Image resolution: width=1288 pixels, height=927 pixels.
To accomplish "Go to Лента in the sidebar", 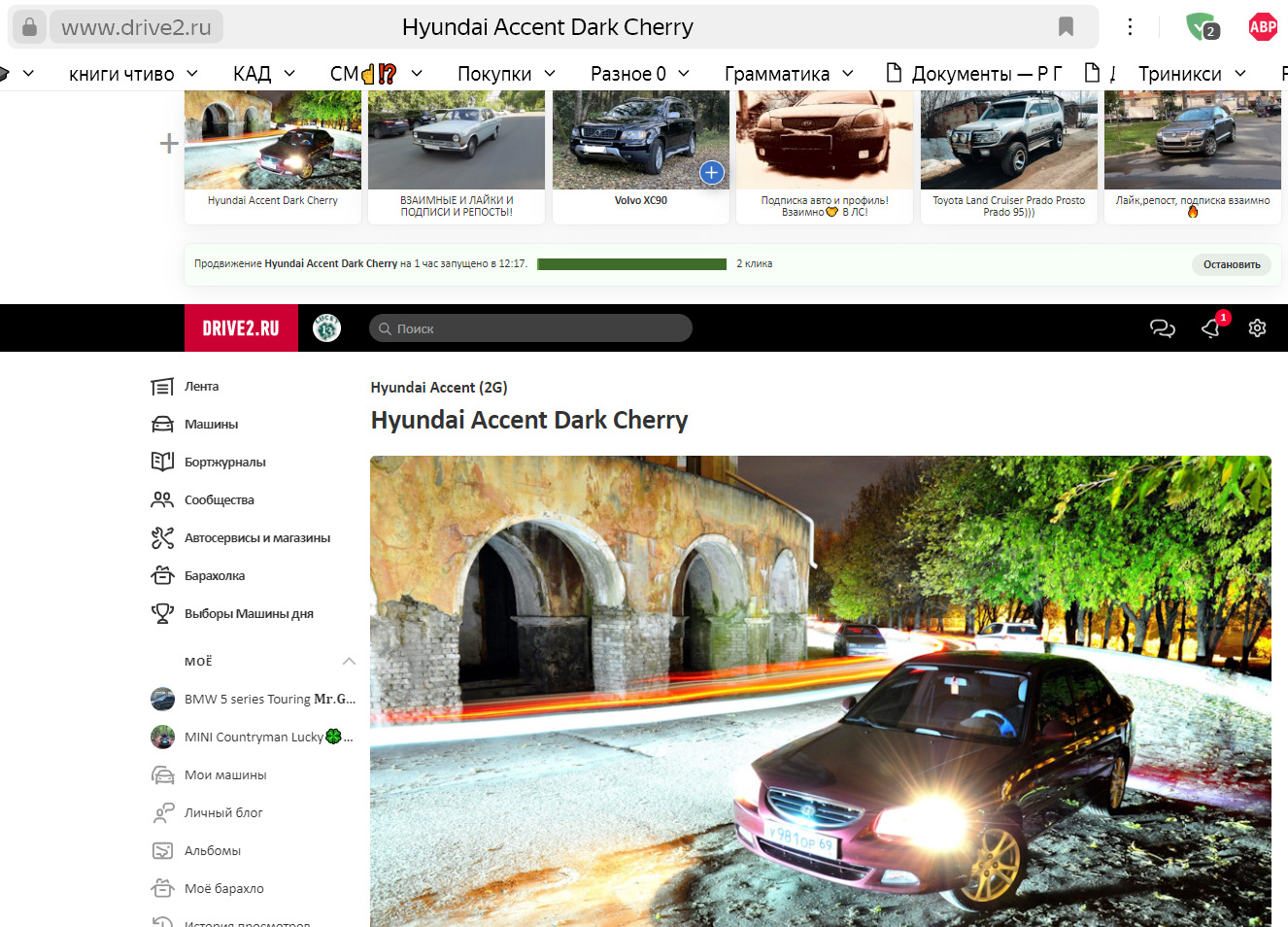I will tap(201, 387).
